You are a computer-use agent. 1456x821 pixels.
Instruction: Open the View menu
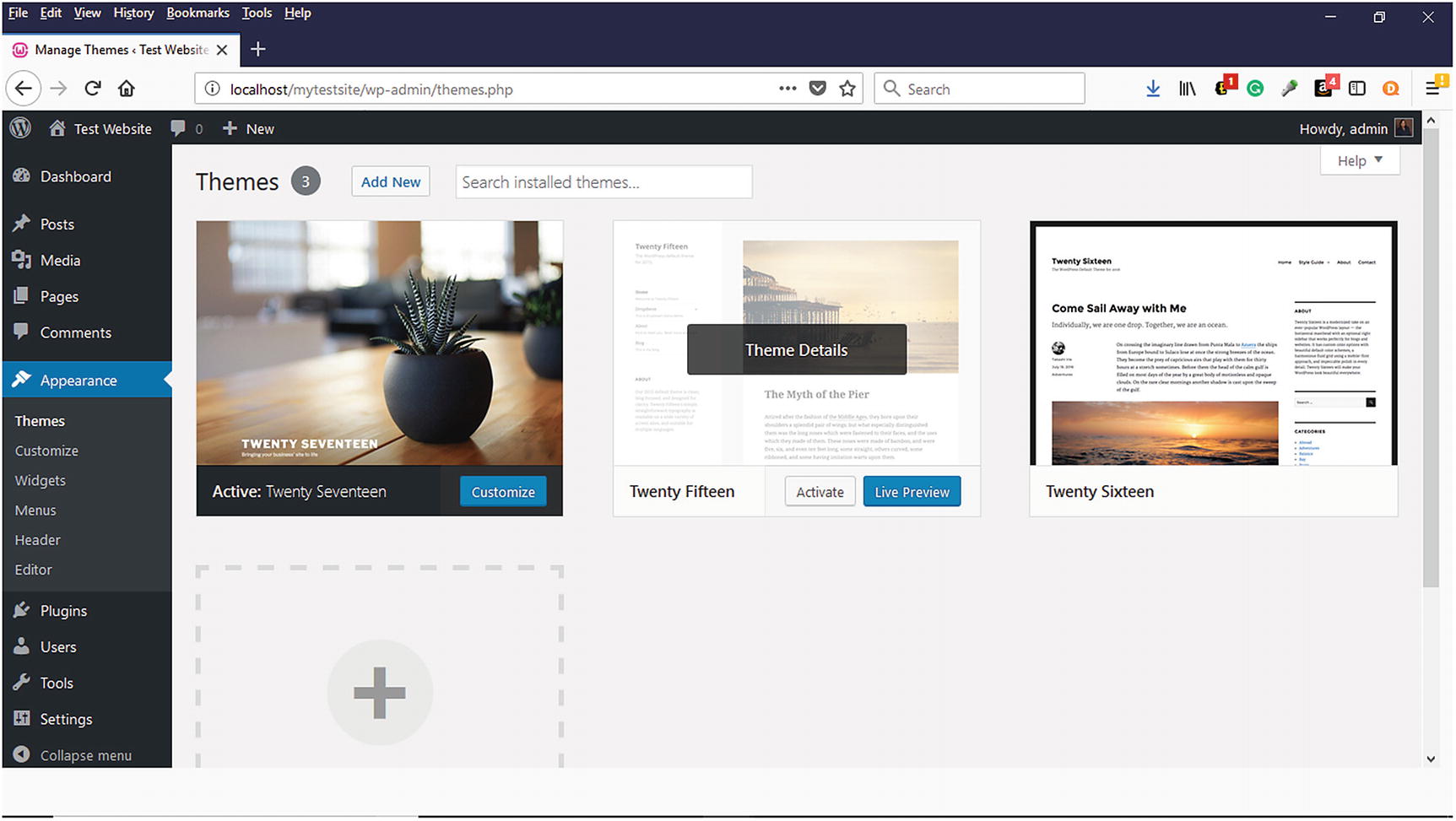point(87,13)
